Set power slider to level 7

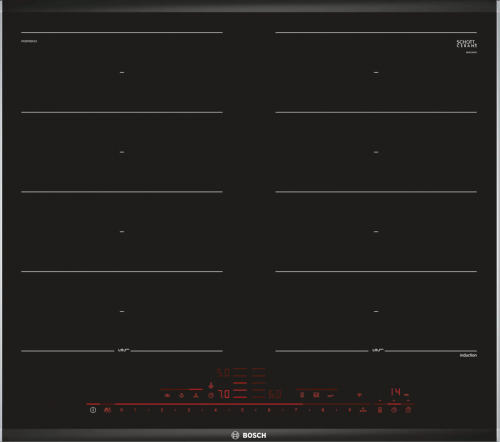coord(296,410)
